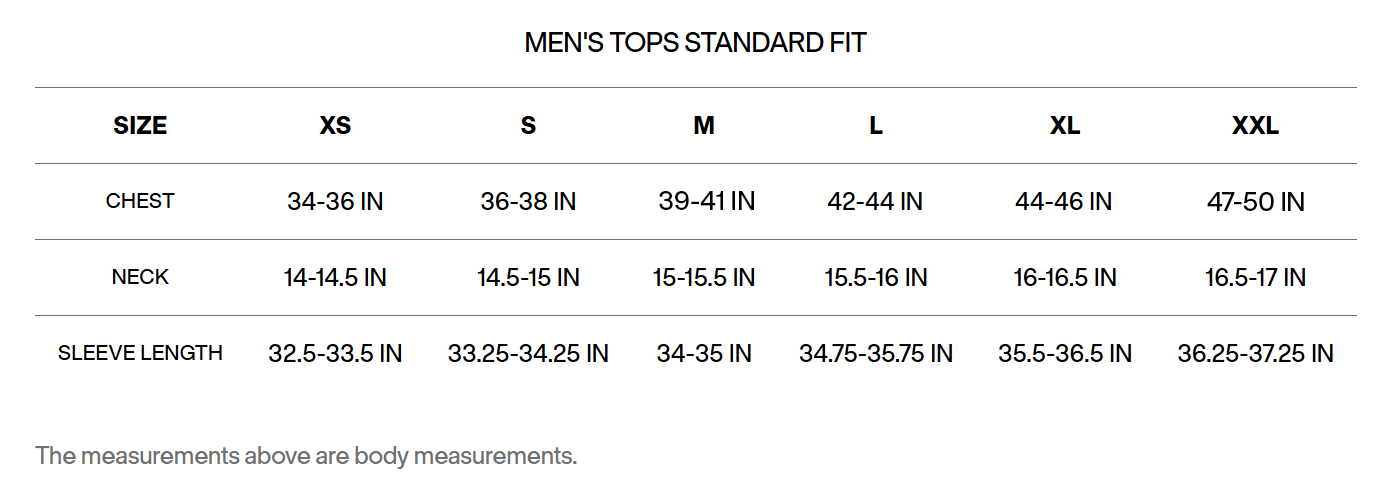Click sleeve length 34.75-35.75 IN

pos(875,353)
